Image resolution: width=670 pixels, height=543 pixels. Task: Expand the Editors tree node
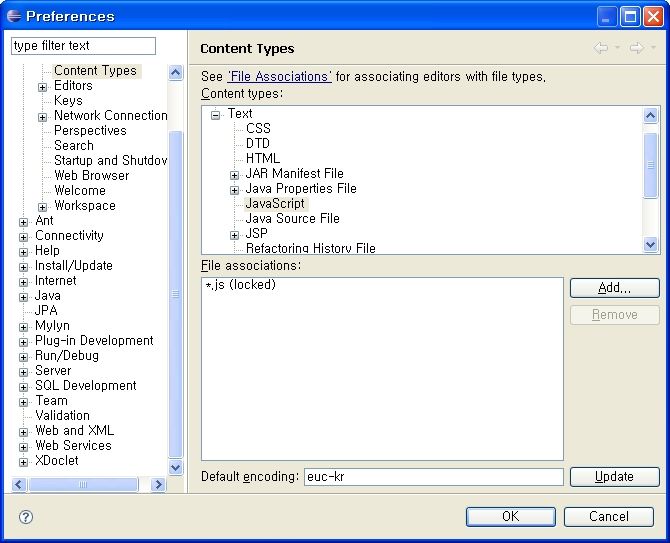(42, 87)
